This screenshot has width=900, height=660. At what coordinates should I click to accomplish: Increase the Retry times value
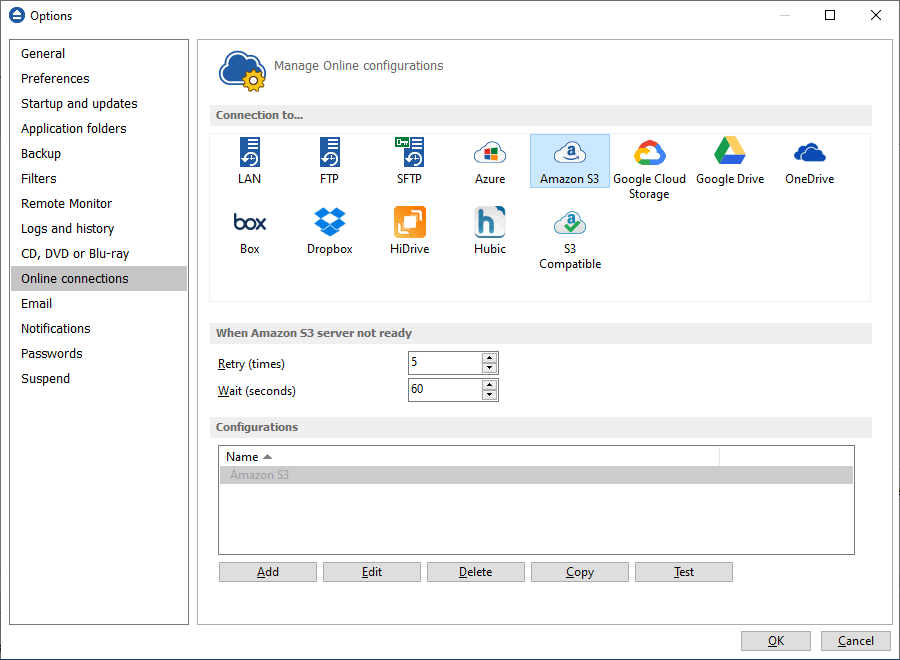point(489,358)
